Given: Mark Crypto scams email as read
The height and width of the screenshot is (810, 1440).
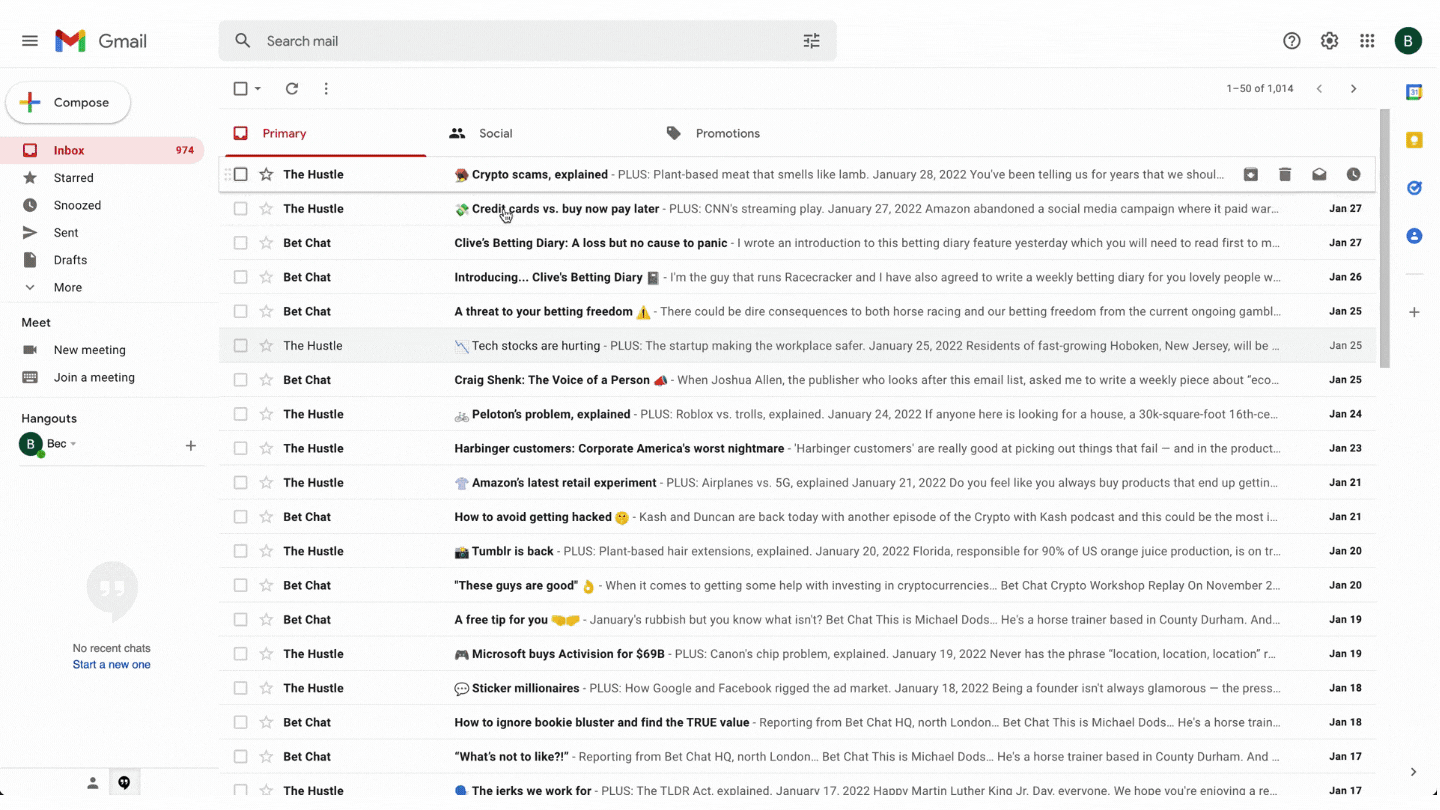Looking at the screenshot, I should [1319, 175].
